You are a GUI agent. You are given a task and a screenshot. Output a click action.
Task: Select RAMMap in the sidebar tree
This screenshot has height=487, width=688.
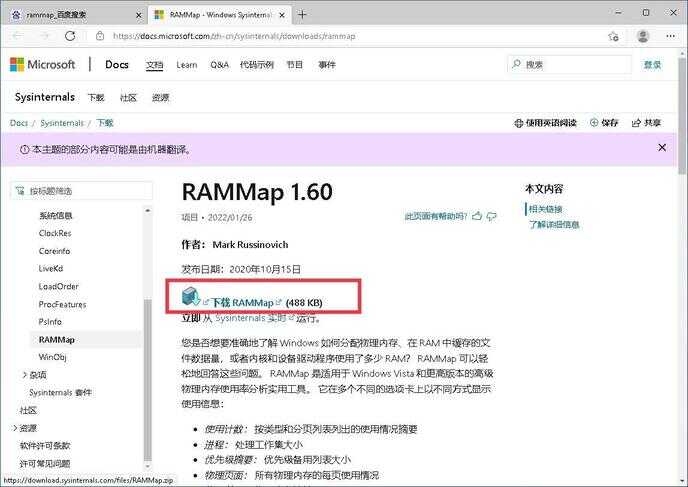tap(57, 340)
